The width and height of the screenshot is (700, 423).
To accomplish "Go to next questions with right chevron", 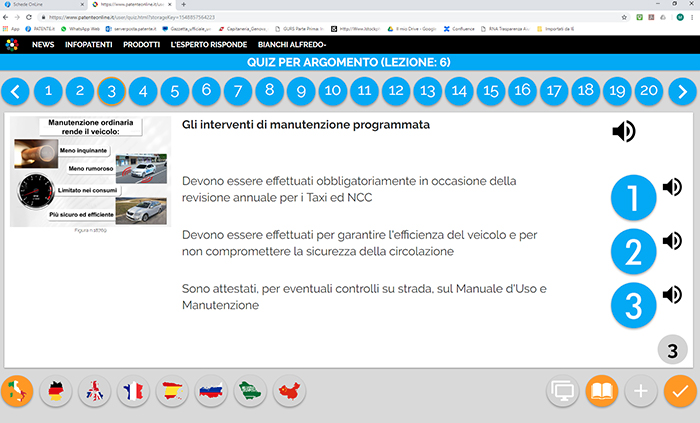I will (682, 93).
